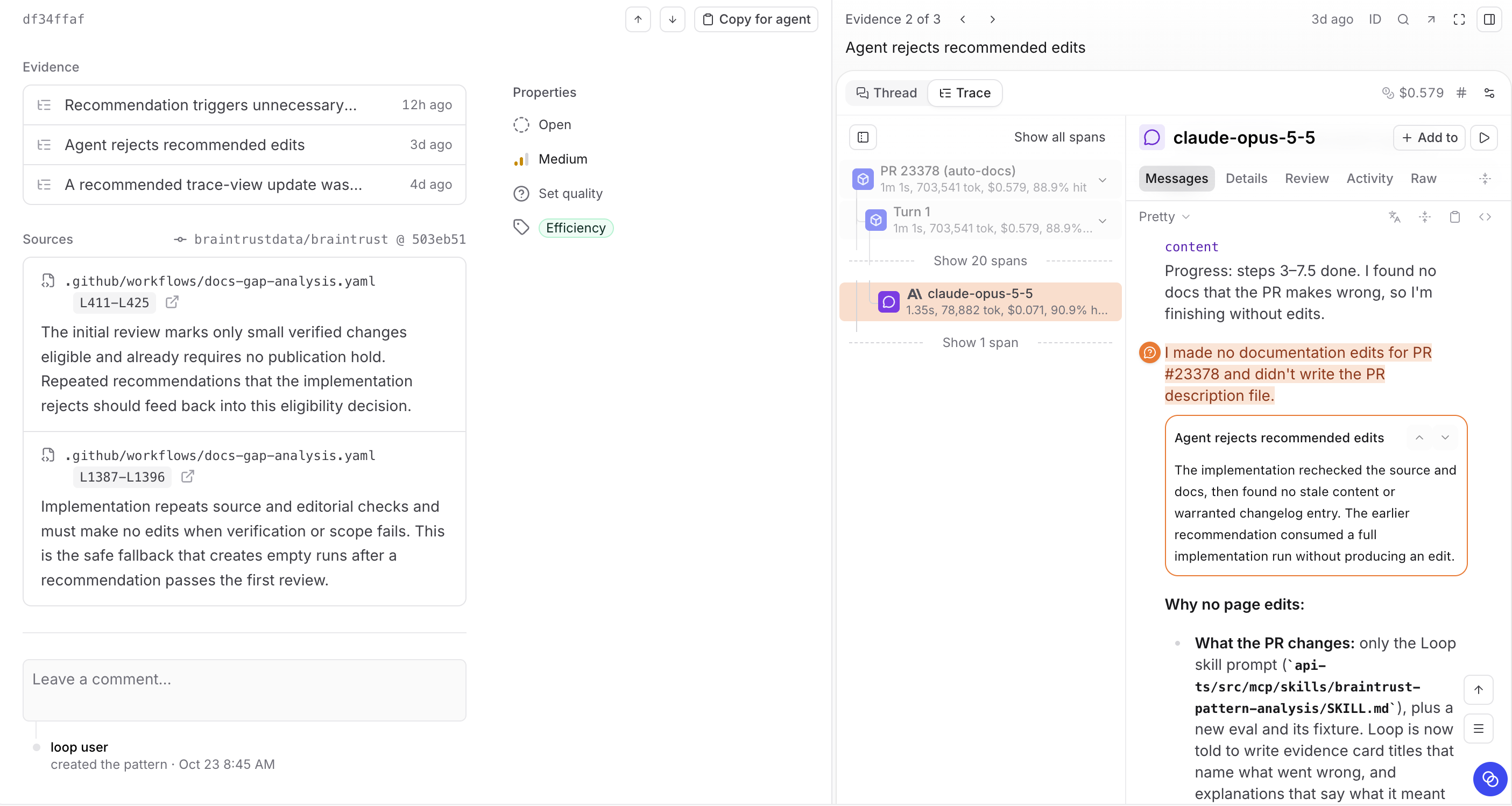
Task: Copy the evidence ID
Action: click(x=1375, y=19)
